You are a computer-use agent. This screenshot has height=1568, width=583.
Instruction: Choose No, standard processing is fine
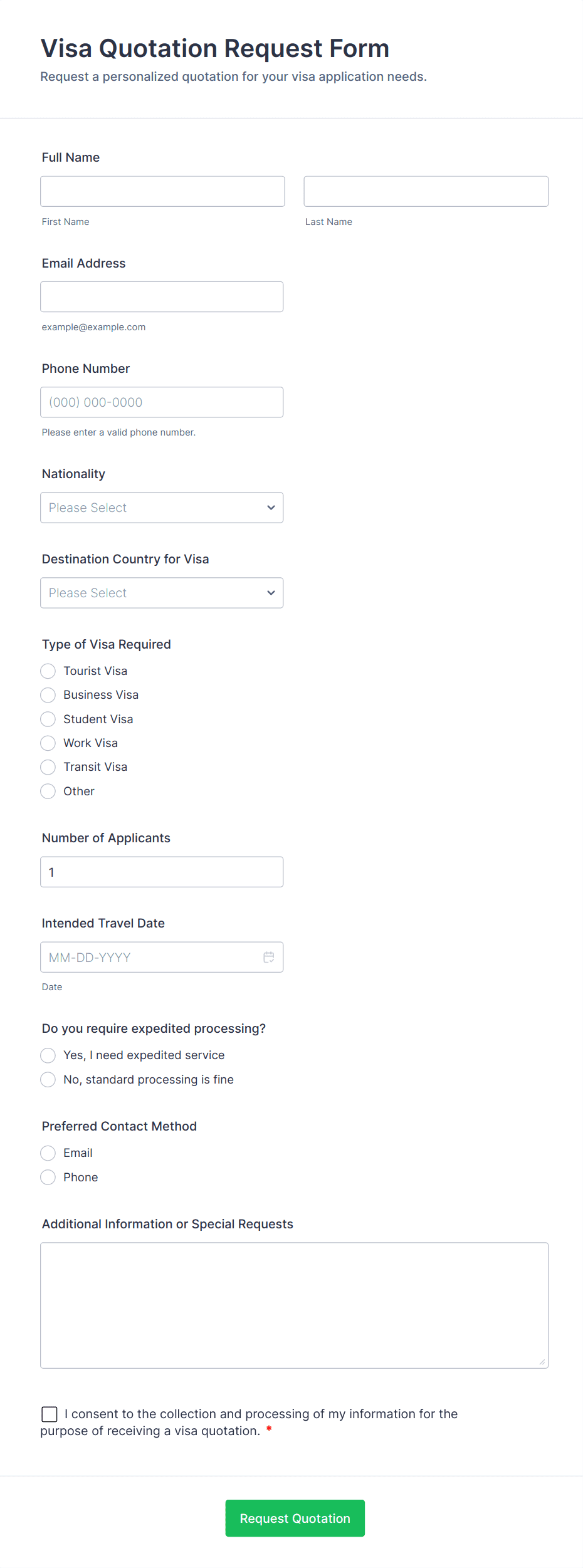point(48,1079)
